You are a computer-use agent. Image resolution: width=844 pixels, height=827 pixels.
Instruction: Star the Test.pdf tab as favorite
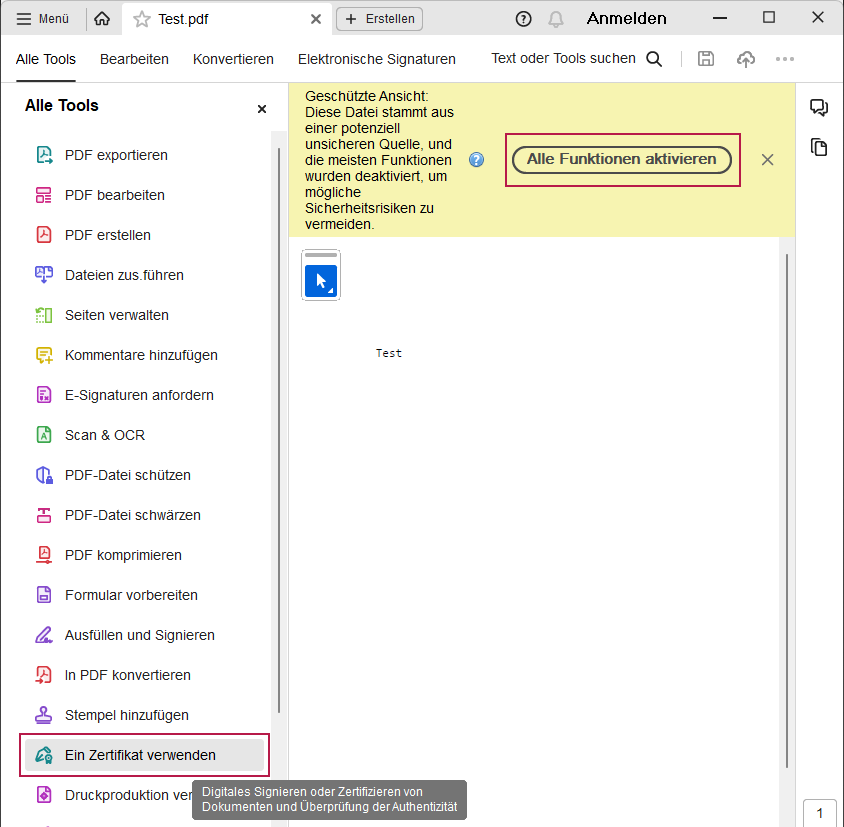pyautogui.click(x=142, y=19)
